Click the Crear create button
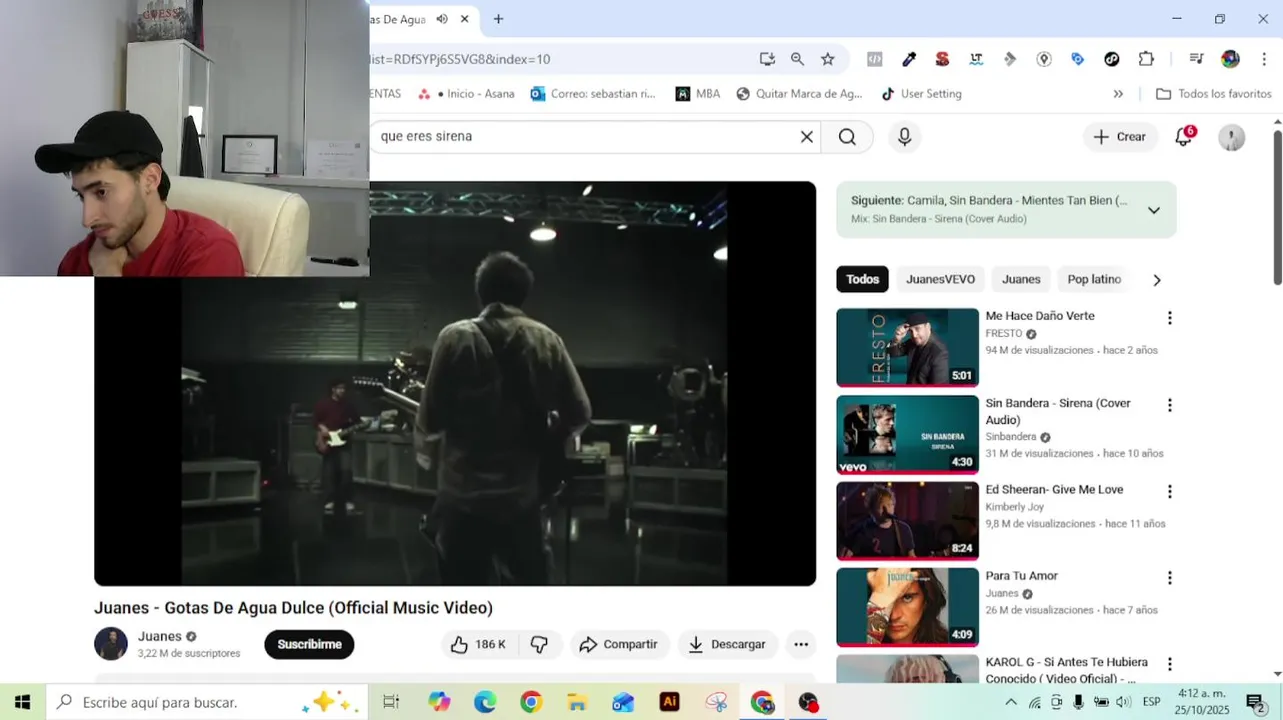Screen dimensions: 1283x720 (1120, 137)
